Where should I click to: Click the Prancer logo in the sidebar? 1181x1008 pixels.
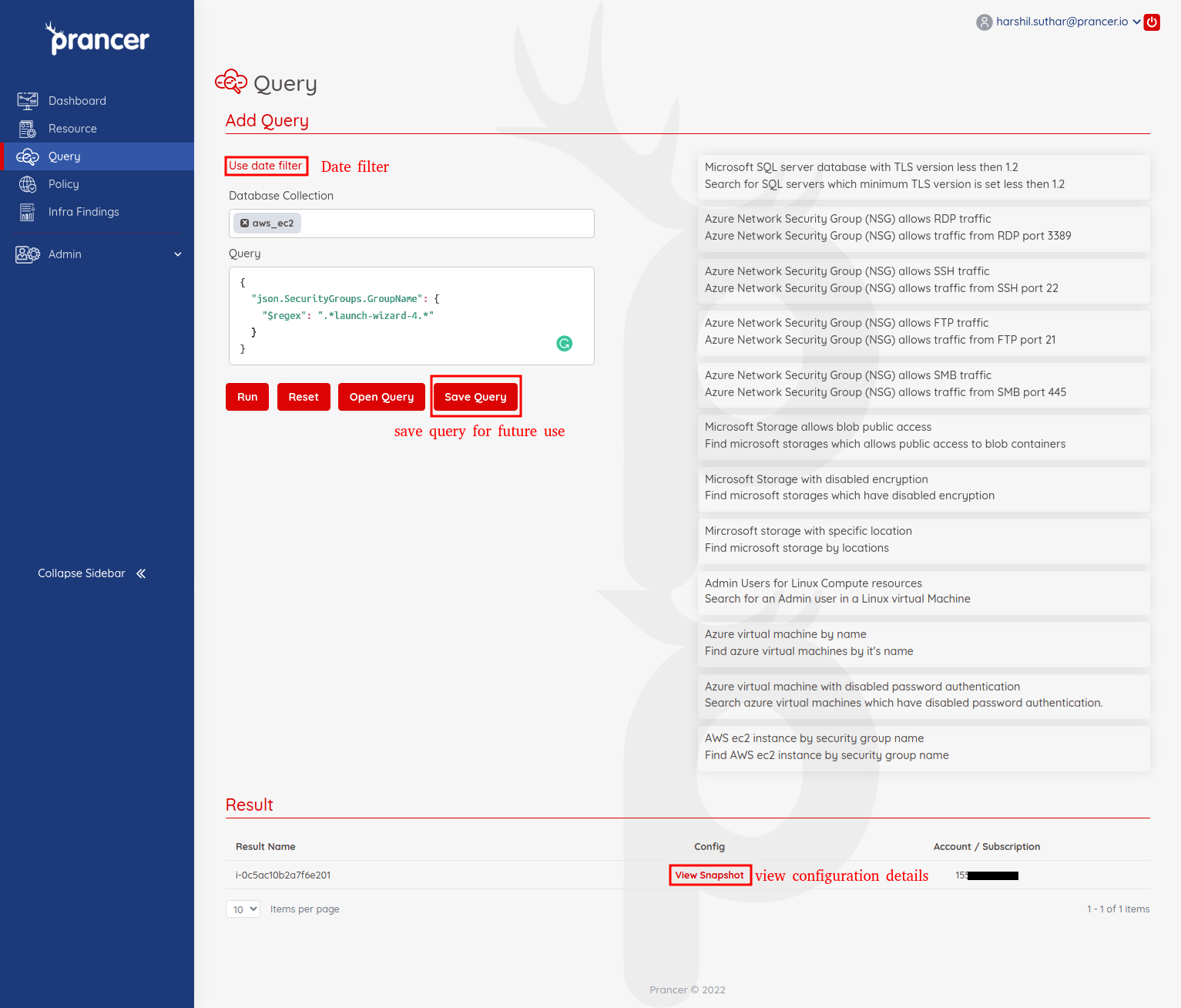click(x=97, y=39)
